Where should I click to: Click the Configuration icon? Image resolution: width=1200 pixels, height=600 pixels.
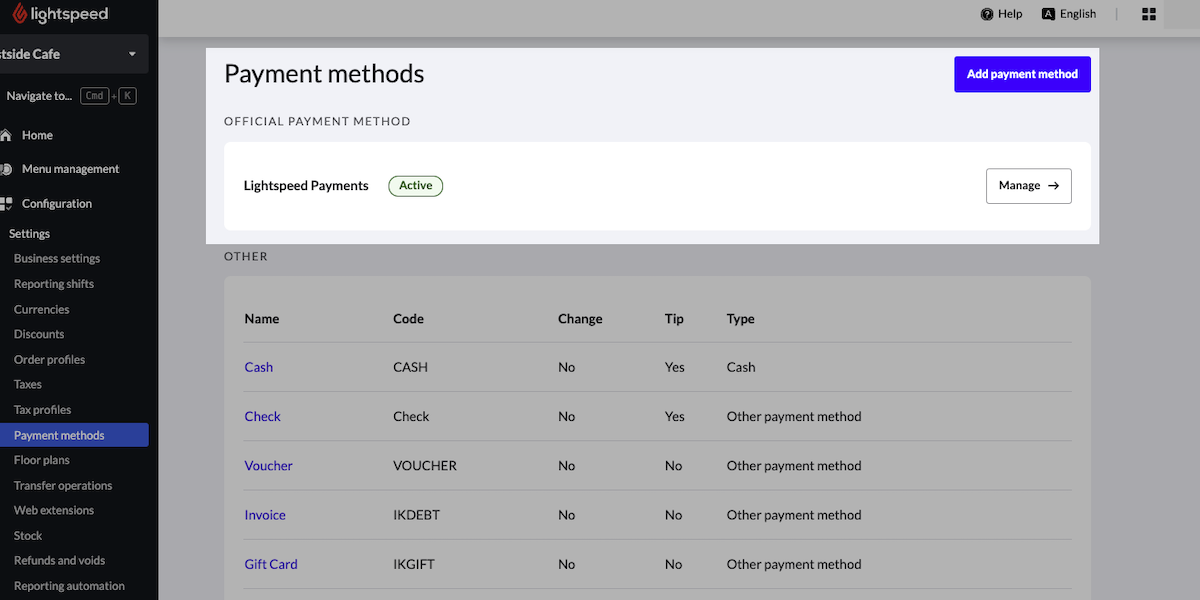pyautogui.click(x=6, y=203)
